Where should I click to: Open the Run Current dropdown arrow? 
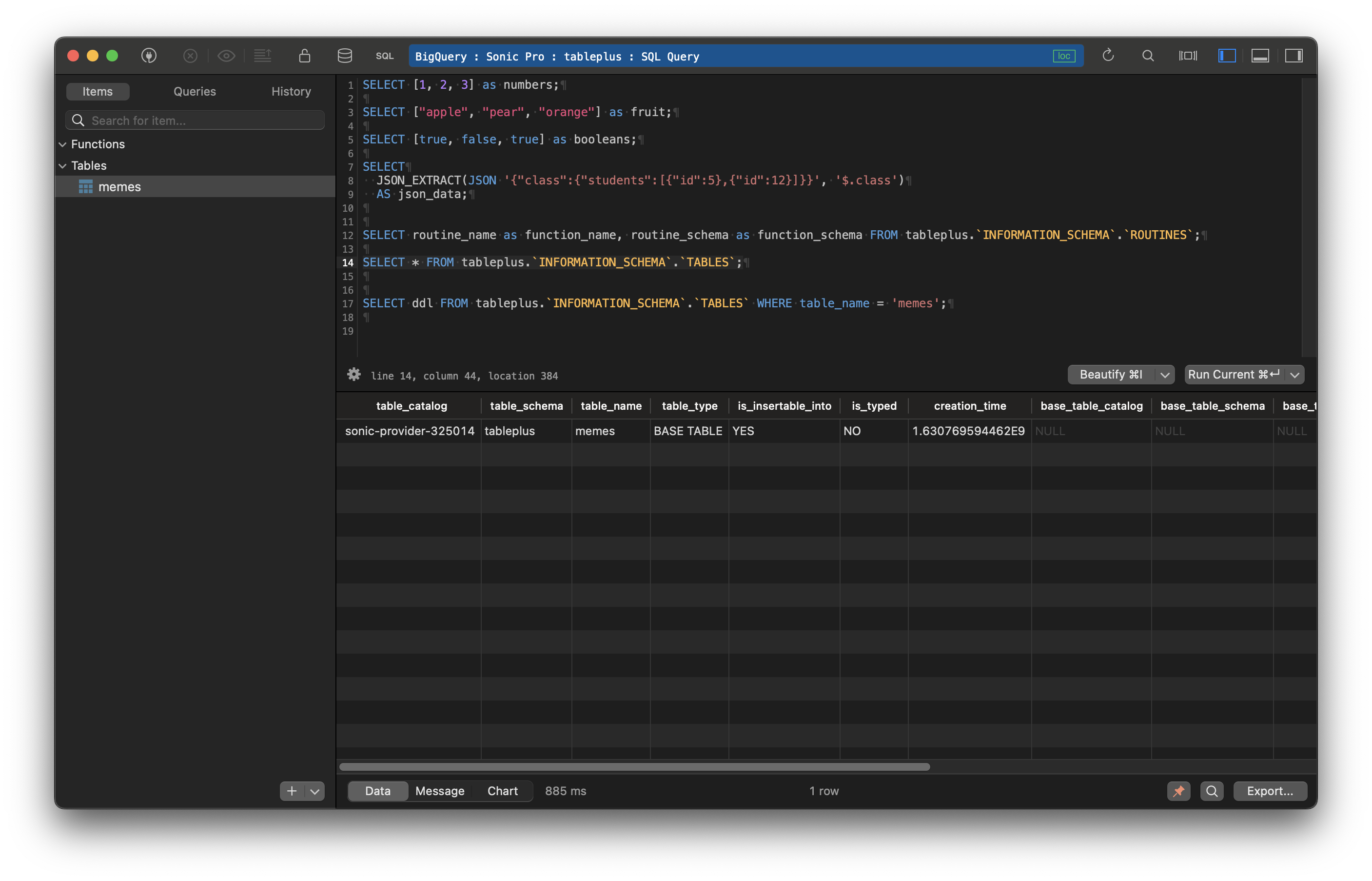(x=1295, y=374)
